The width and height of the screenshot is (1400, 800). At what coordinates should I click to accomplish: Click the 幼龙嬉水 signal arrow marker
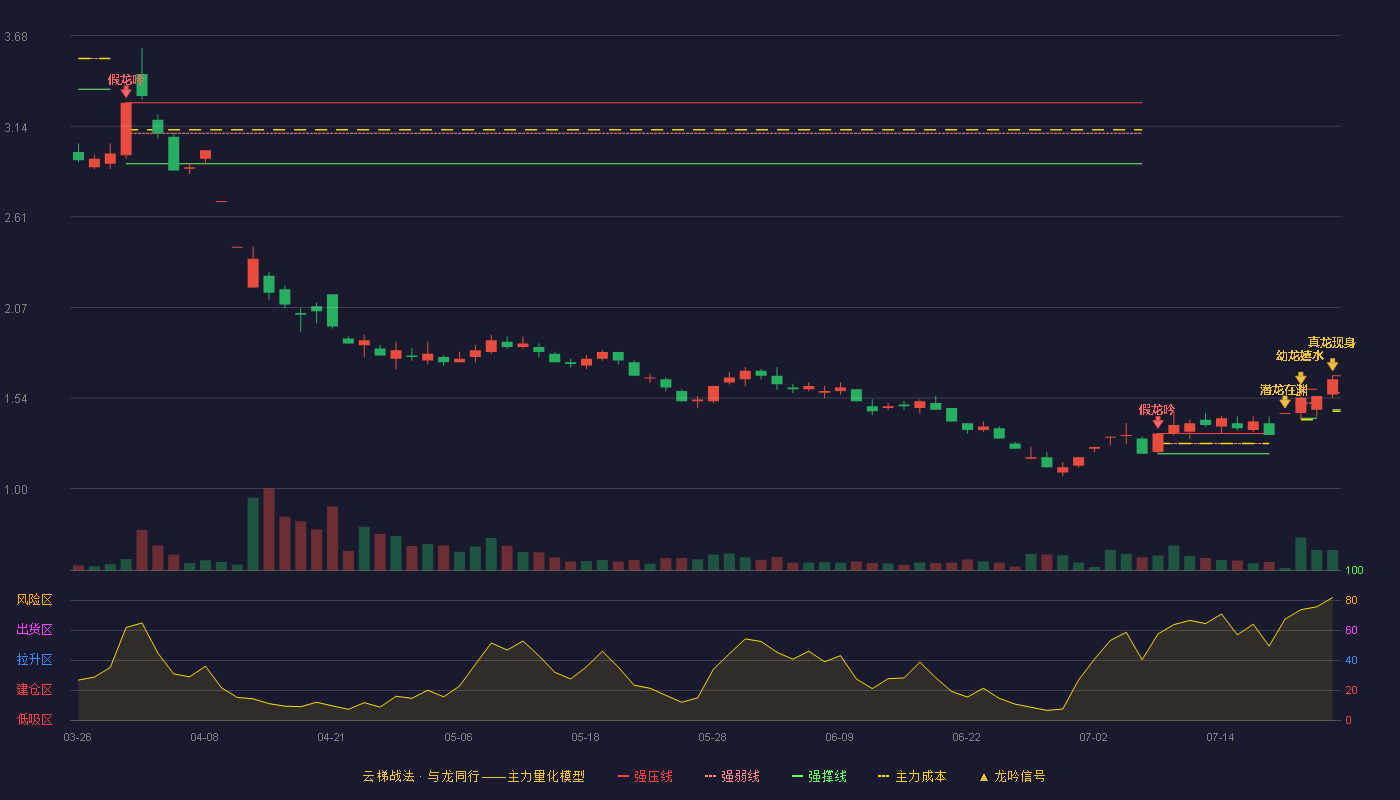[1300, 377]
